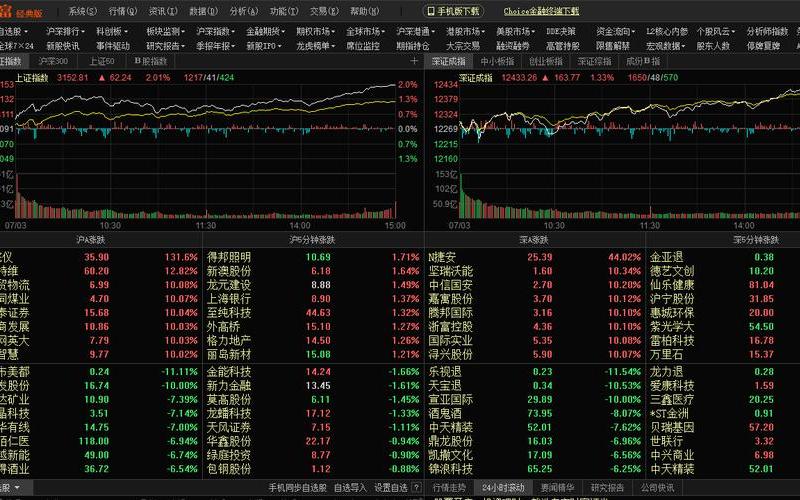The height and width of the screenshot is (500, 800).
Task: Expand the 新股IPO dropdown
Action: 264,46
